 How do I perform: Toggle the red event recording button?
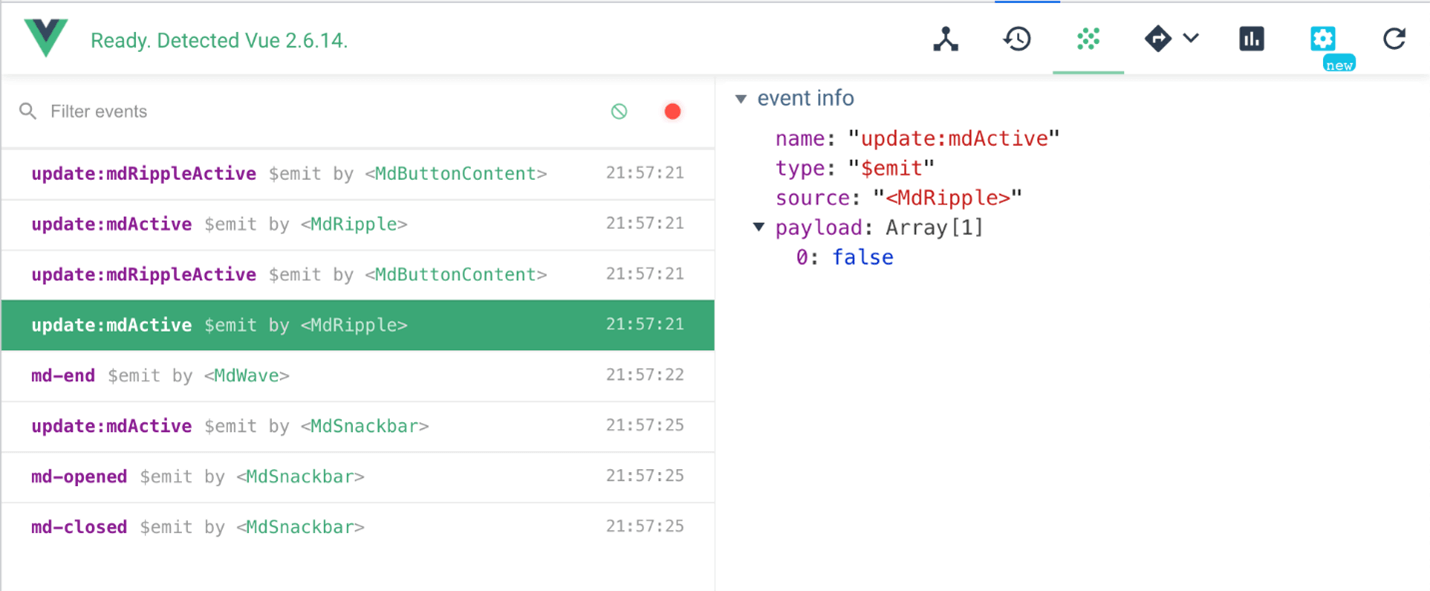[x=673, y=111]
